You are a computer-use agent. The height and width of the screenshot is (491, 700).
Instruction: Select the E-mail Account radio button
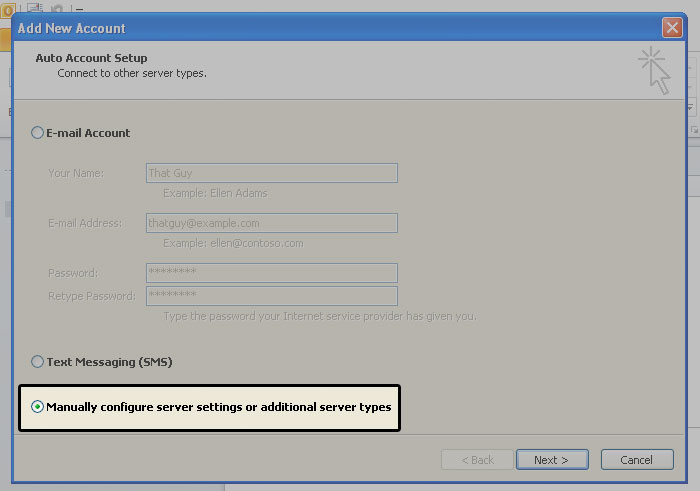pyautogui.click(x=38, y=133)
